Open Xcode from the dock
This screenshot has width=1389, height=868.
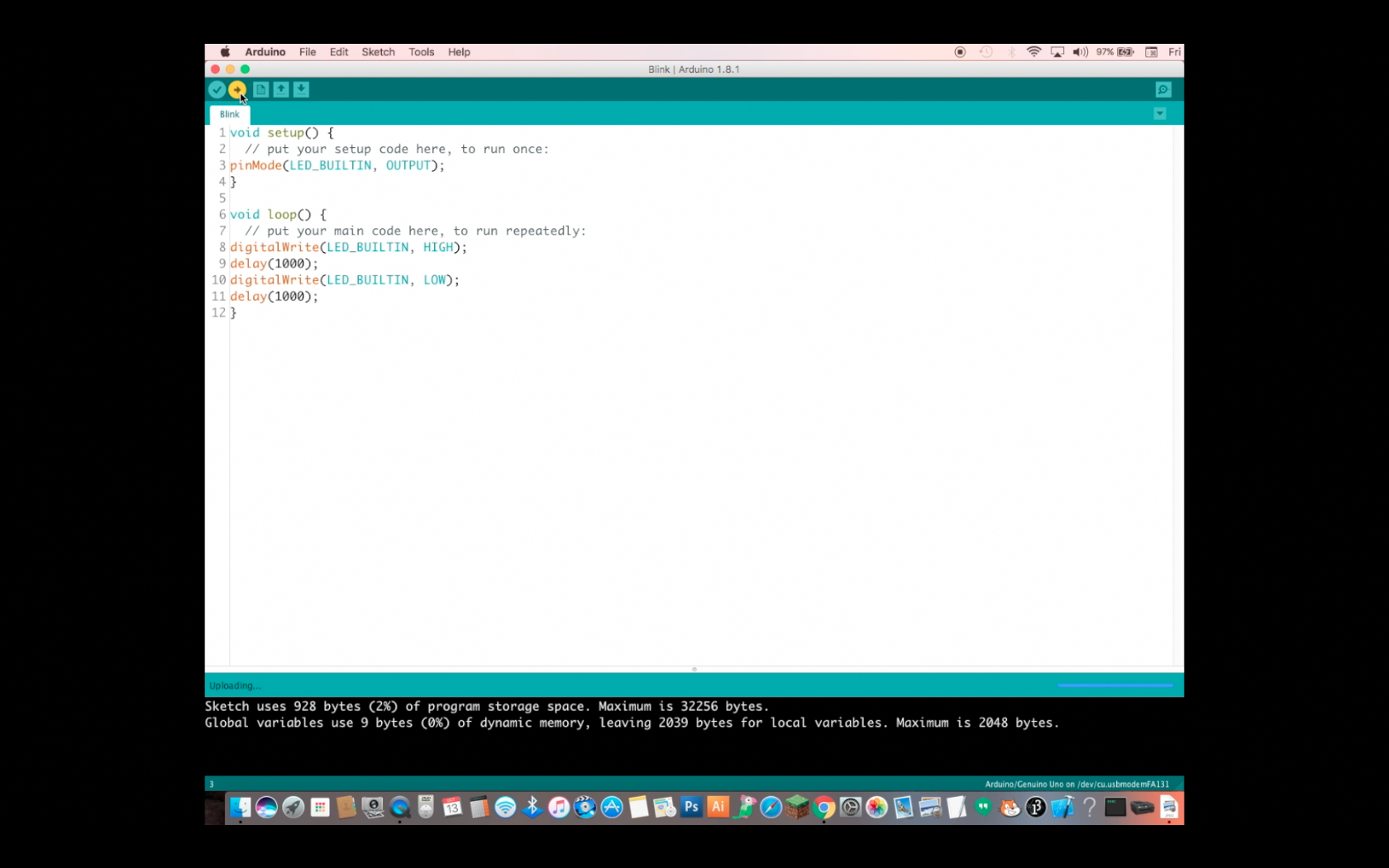coord(1062,807)
